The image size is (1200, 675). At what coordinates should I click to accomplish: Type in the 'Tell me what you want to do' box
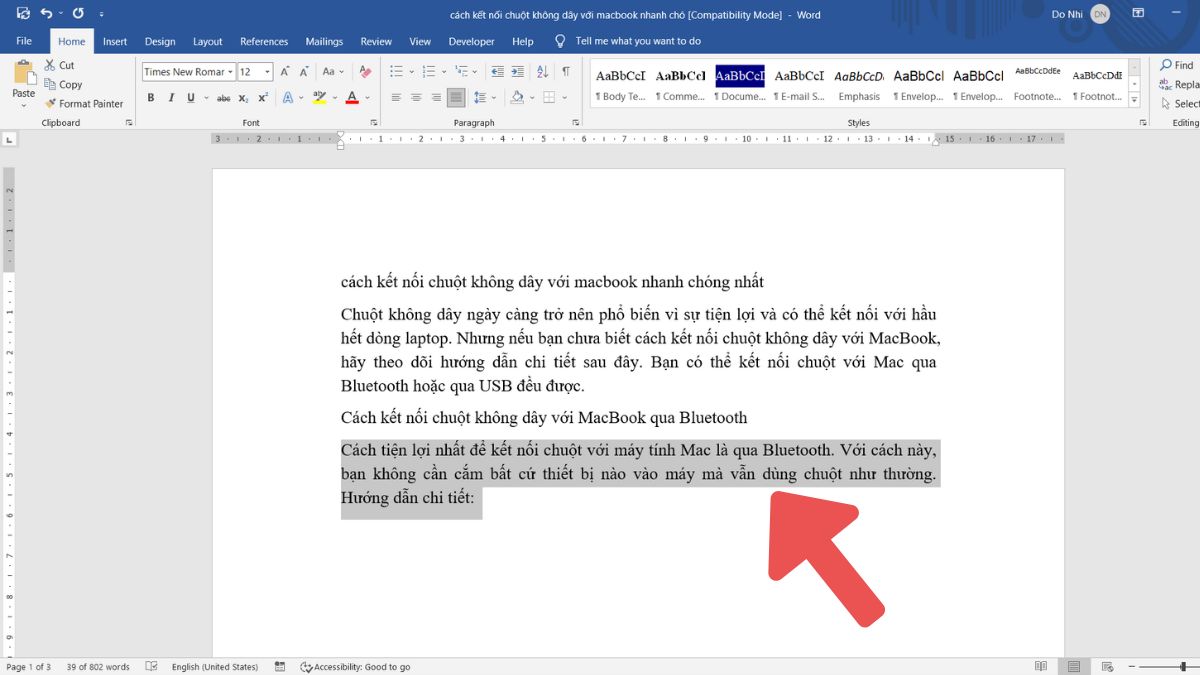click(638, 42)
